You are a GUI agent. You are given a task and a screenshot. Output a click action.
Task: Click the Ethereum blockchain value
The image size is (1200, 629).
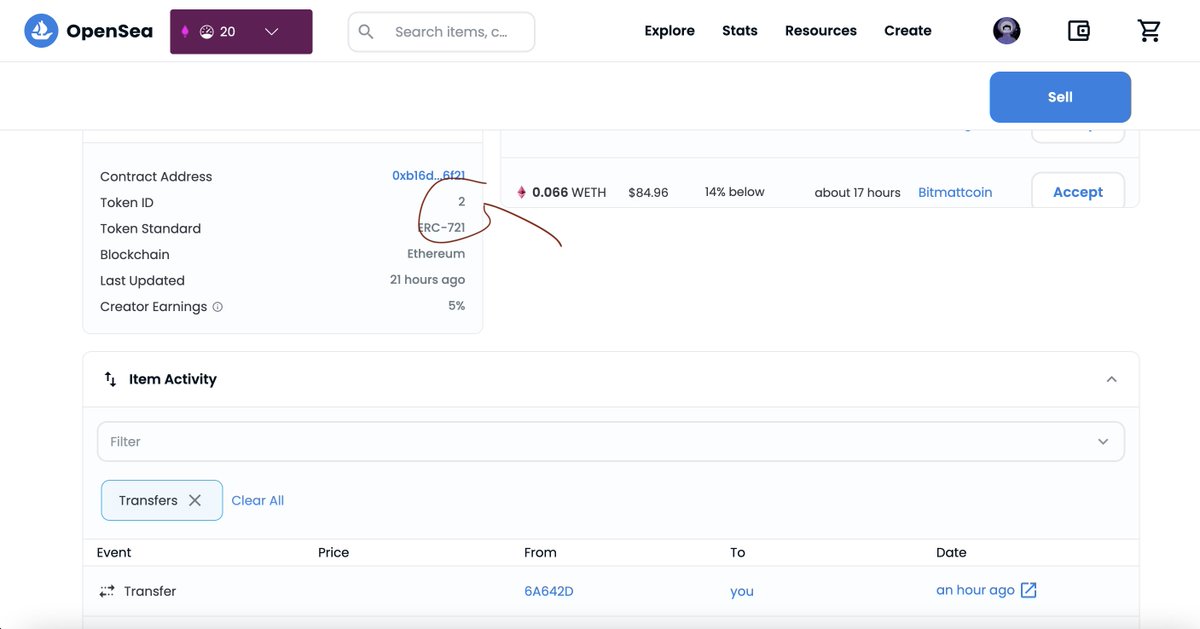coord(436,254)
